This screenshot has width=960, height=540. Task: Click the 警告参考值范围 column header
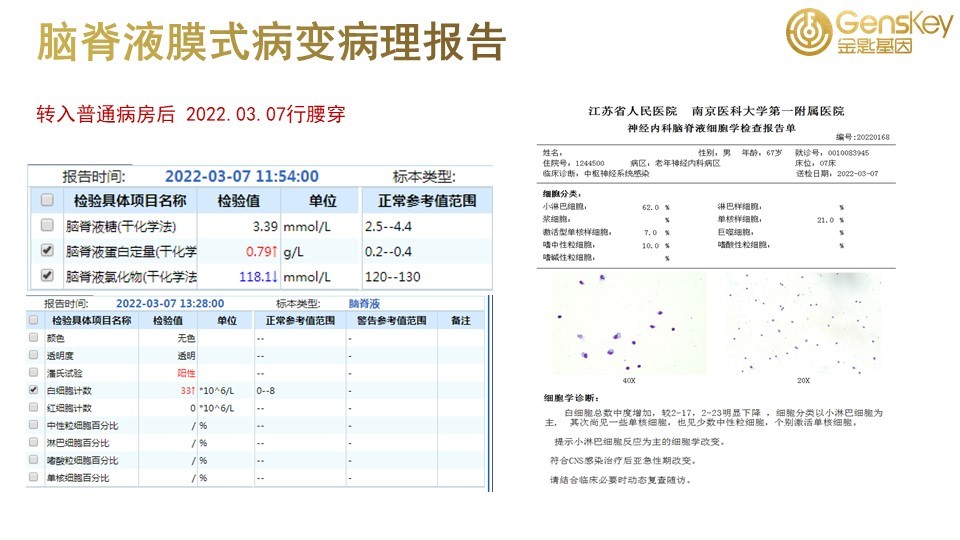(391, 320)
